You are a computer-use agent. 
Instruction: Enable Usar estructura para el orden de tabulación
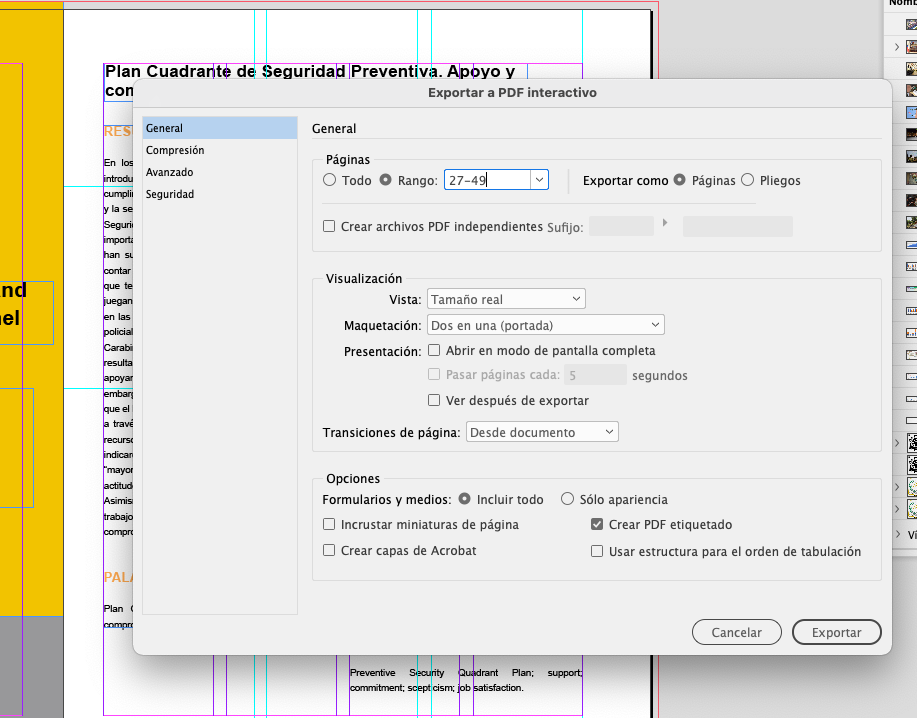(597, 551)
